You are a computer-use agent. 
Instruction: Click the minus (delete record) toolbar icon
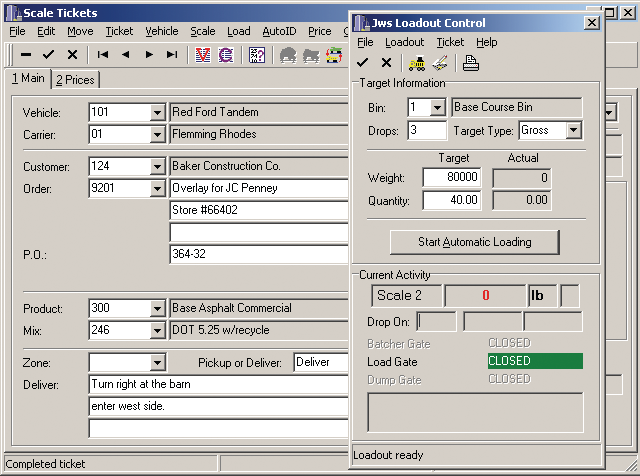point(26,54)
